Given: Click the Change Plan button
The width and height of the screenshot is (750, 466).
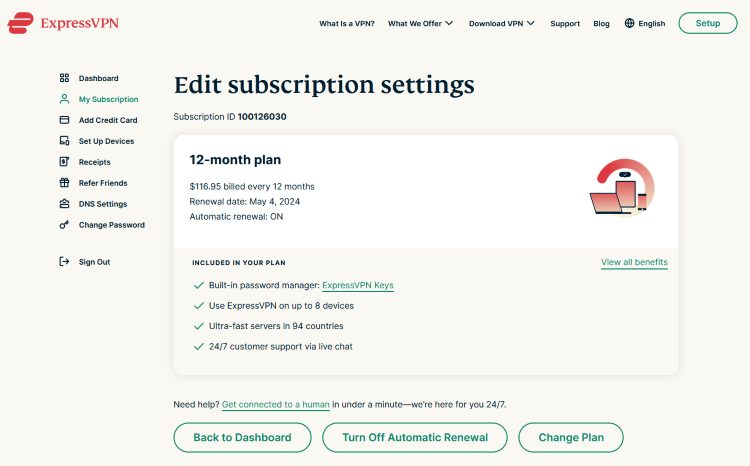Looking at the screenshot, I should click(571, 437).
